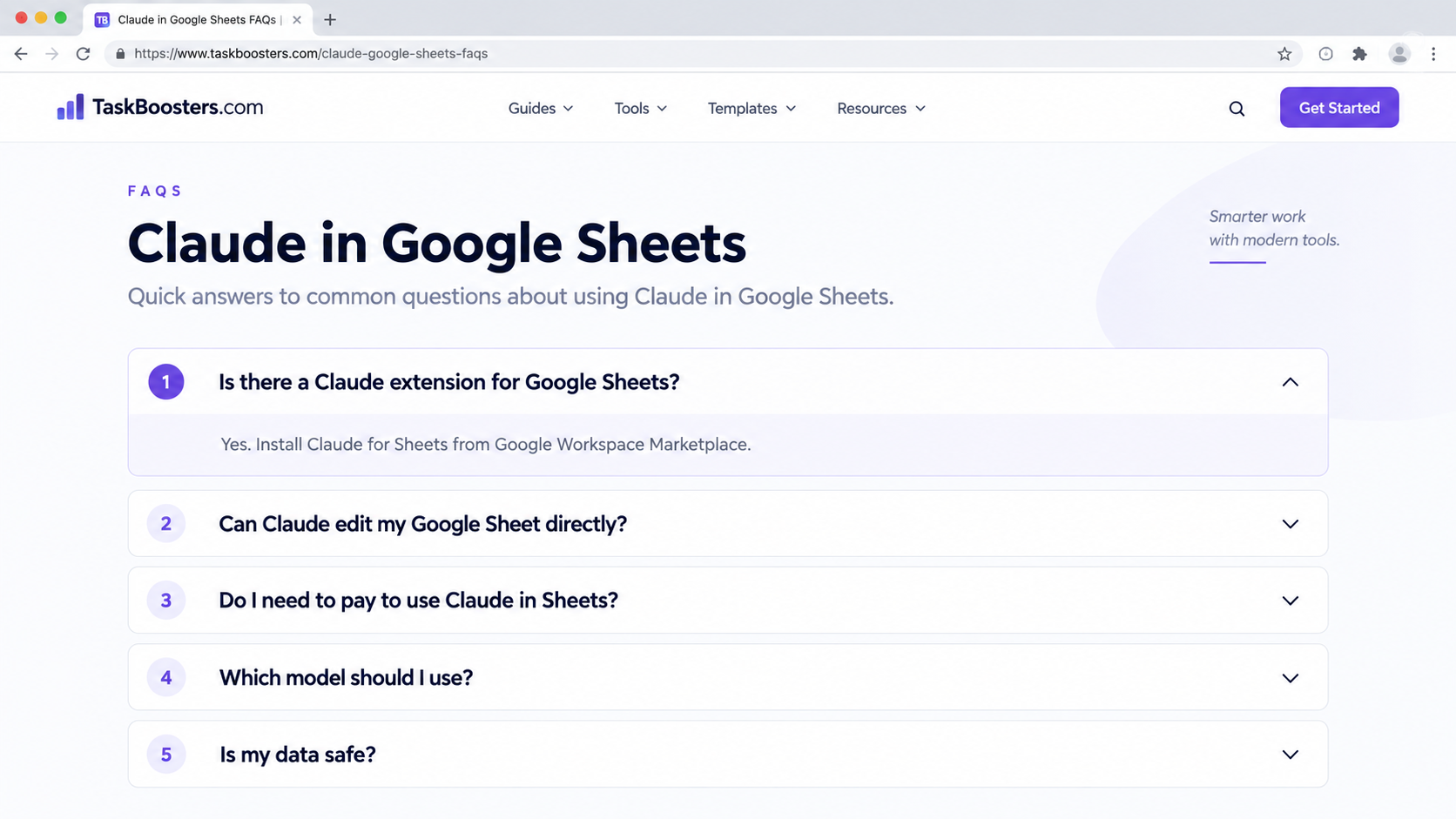Click the answer text 'Yes. Install Claude for Sheets'

[485, 445]
